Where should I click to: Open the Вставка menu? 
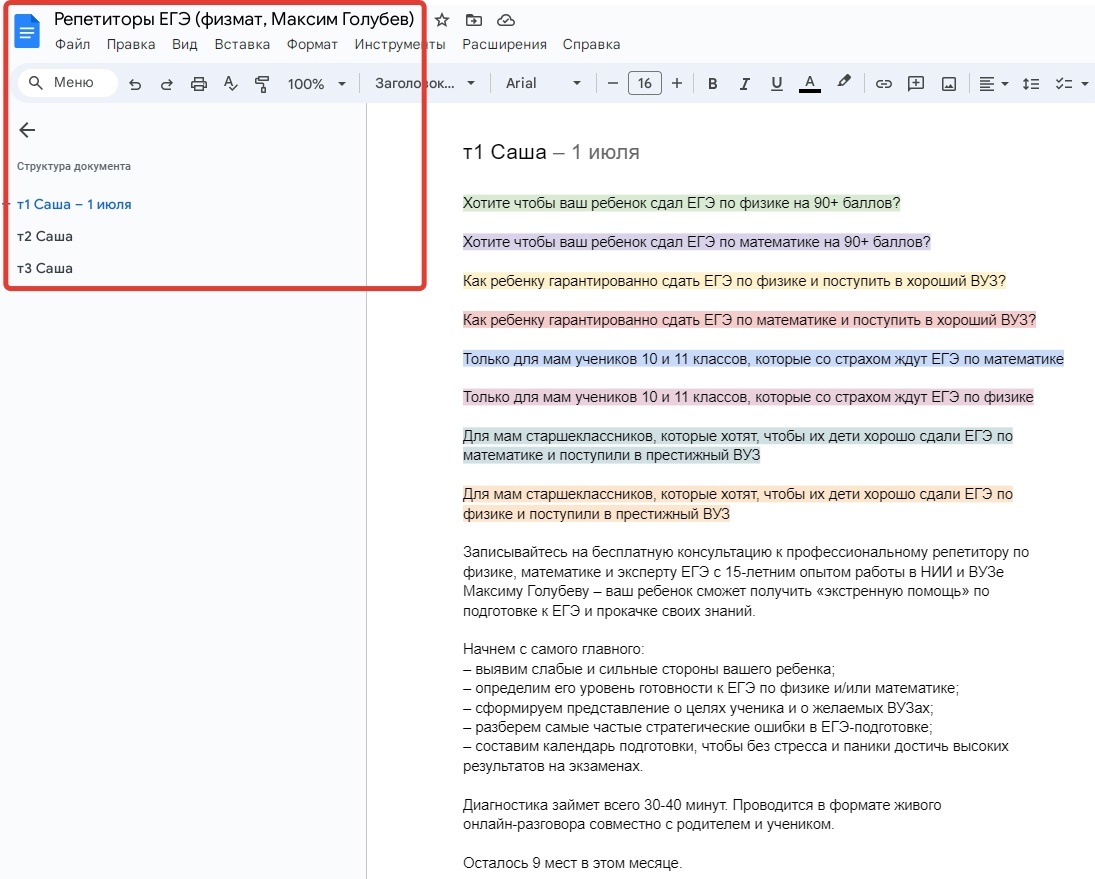point(242,44)
